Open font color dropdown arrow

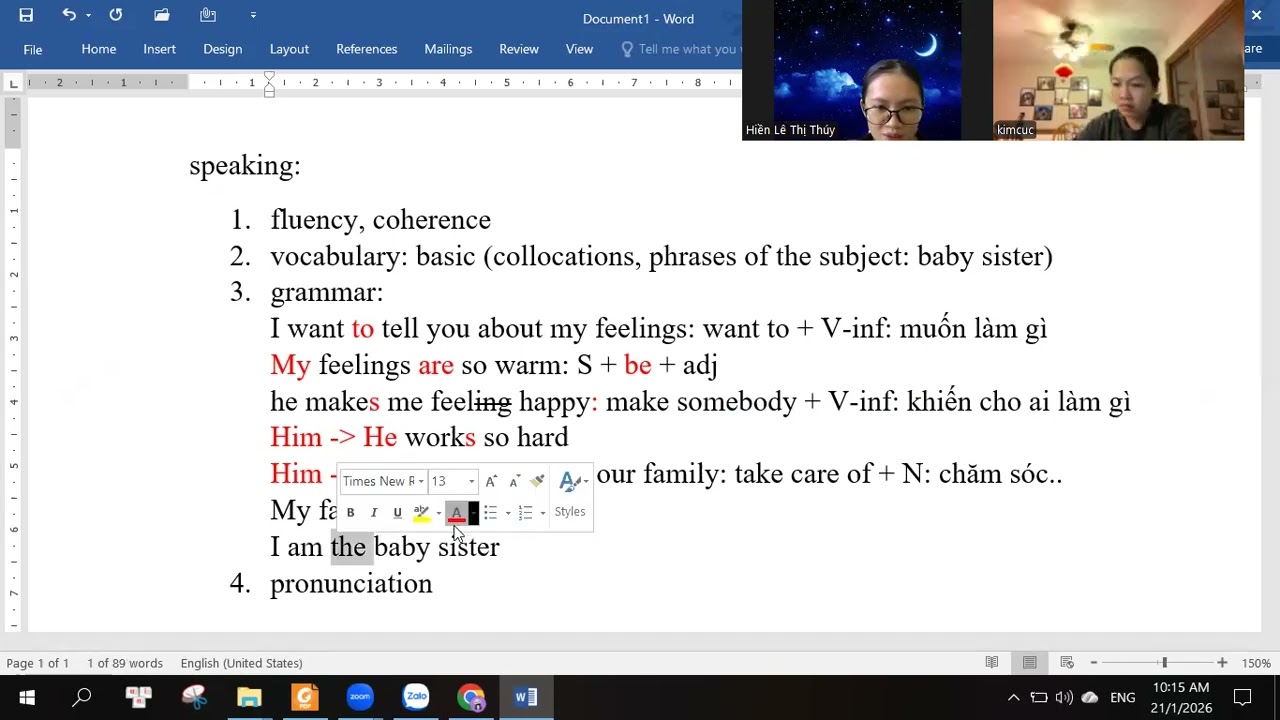click(x=473, y=513)
